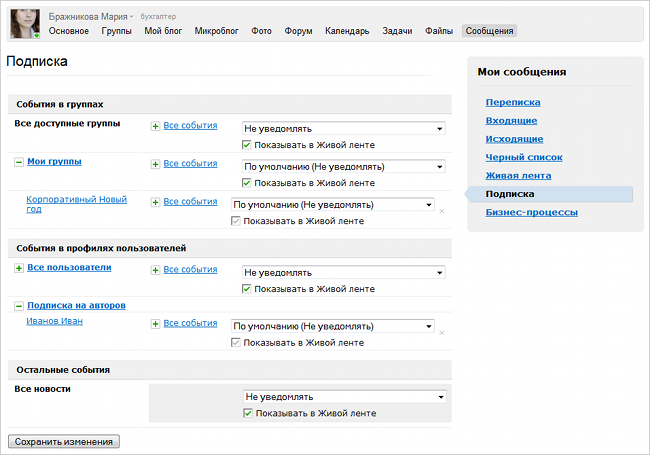Collapse the Мои группы section

pyautogui.click(x=19, y=162)
